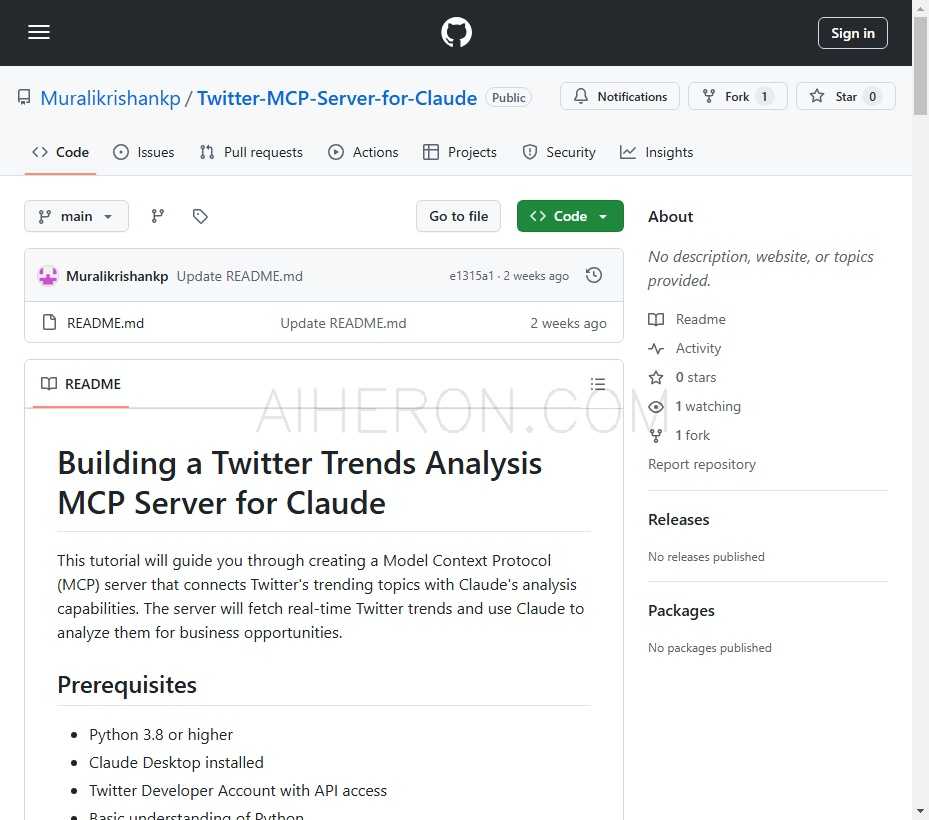Viewport: 929px width, 820px height.
Task: Open the Pull requests tab
Action: (251, 152)
